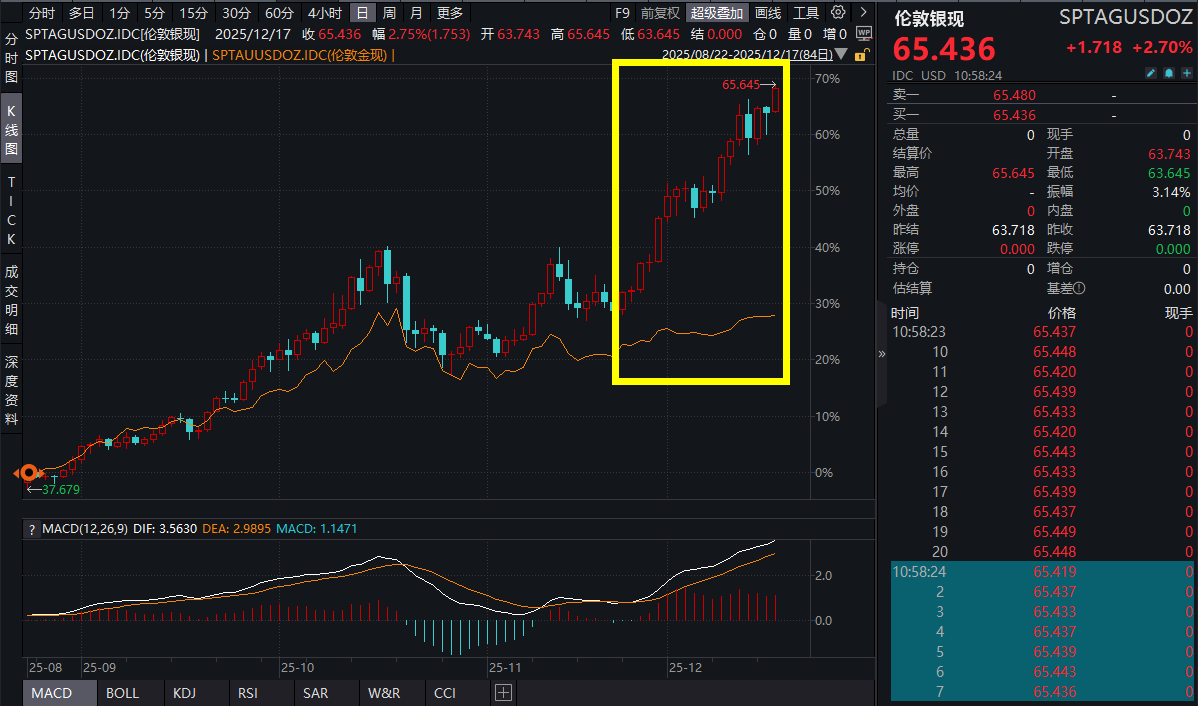Select the 4小时 period
The height and width of the screenshot is (706, 1198).
click(325, 12)
